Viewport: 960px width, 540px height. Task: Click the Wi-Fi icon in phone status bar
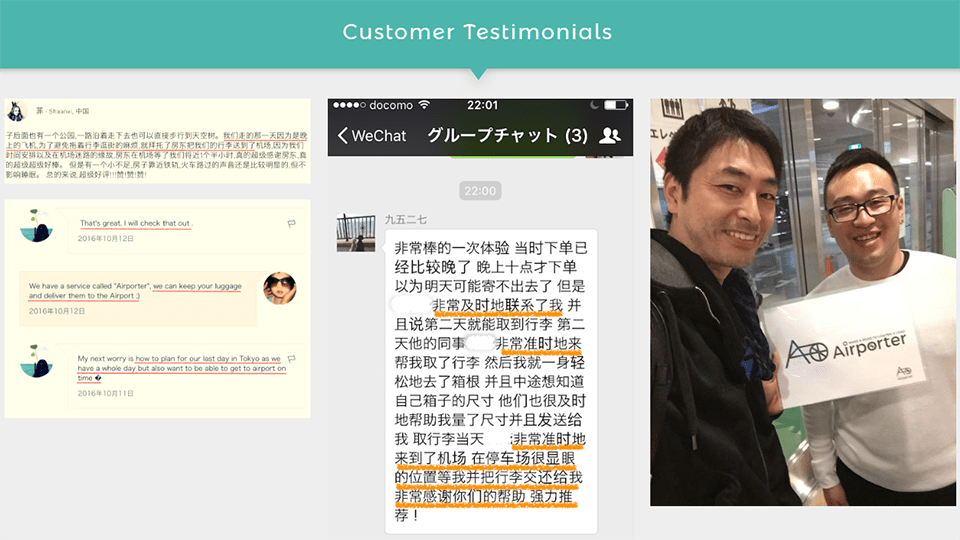pos(424,105)
